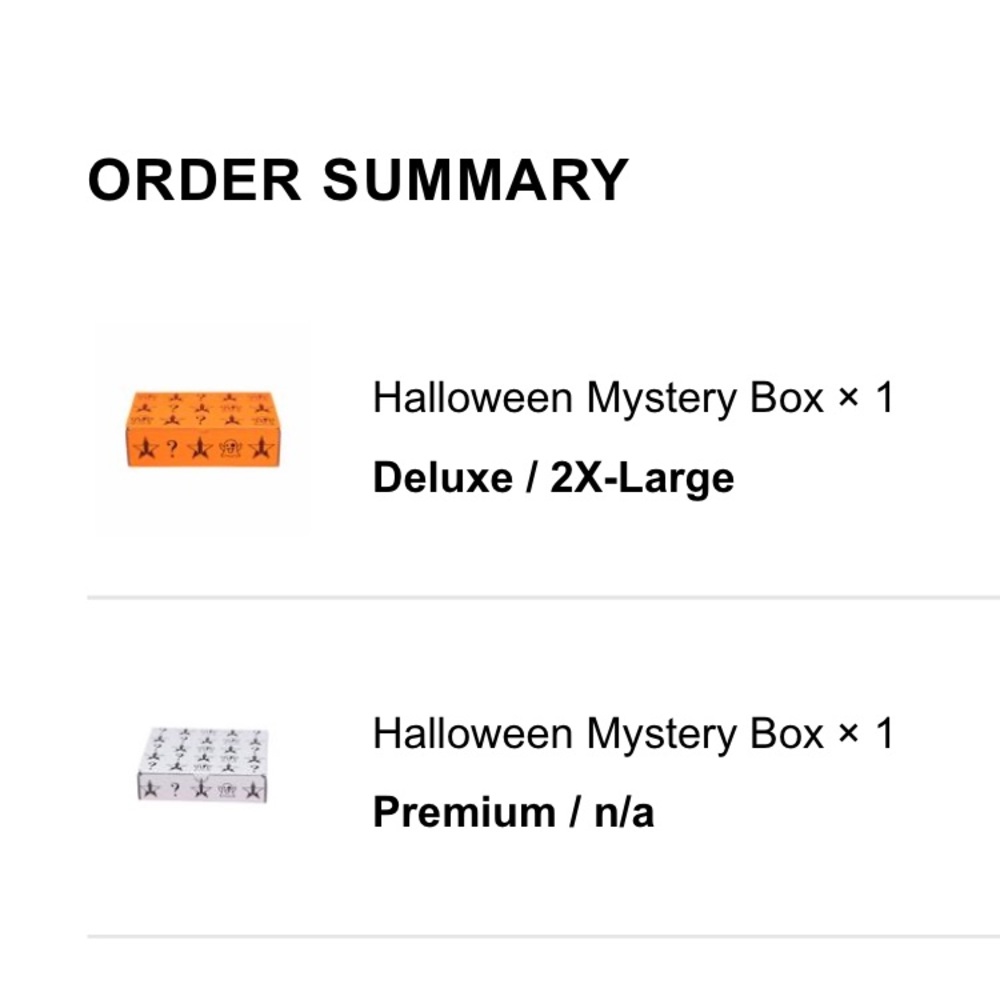Viewport: 1000px width, 1000px height.
Task: Click the 2X-Large size text
Action: click(x=642, y=478)
